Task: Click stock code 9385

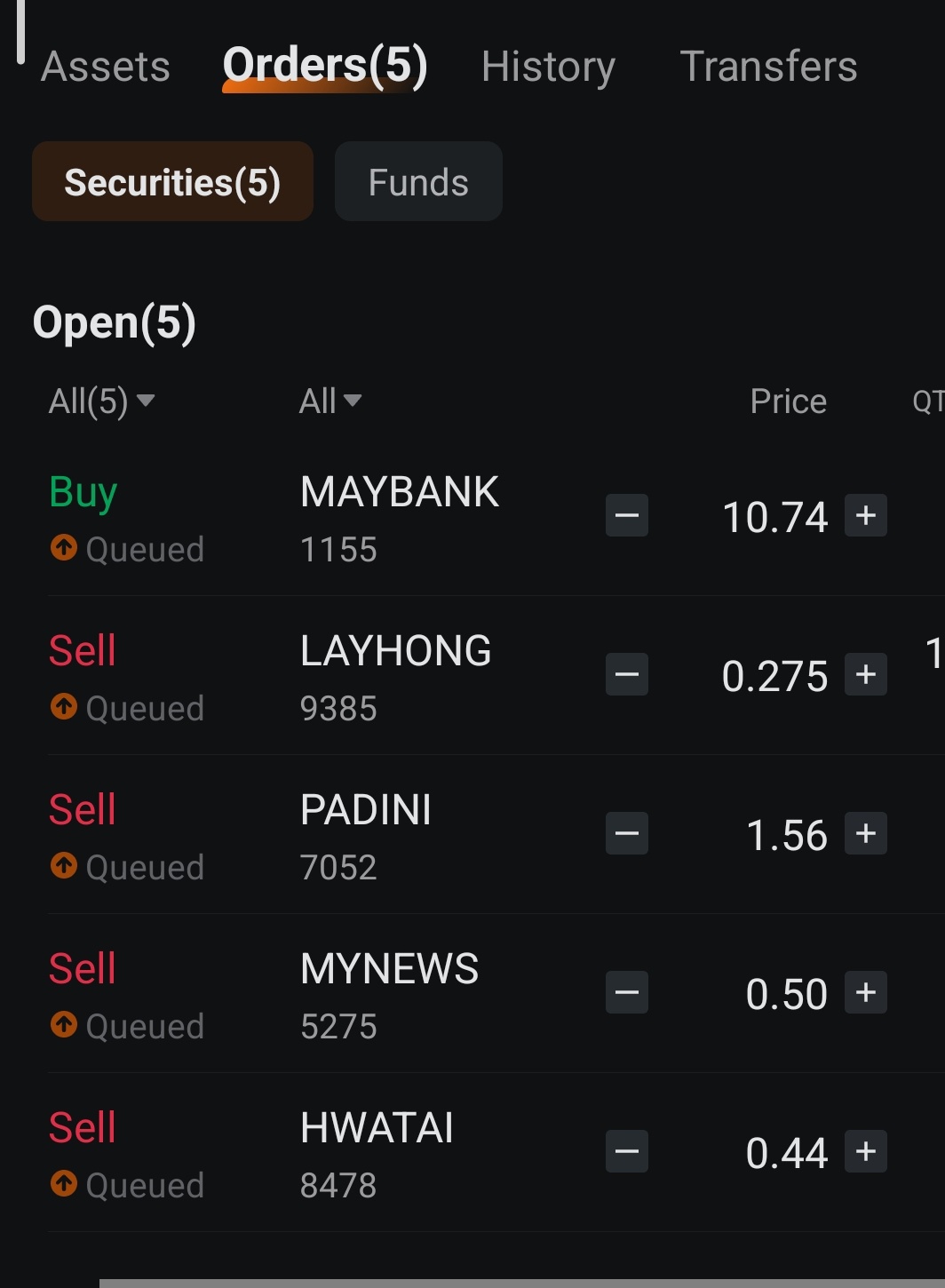Action: (x=338, y=709)
